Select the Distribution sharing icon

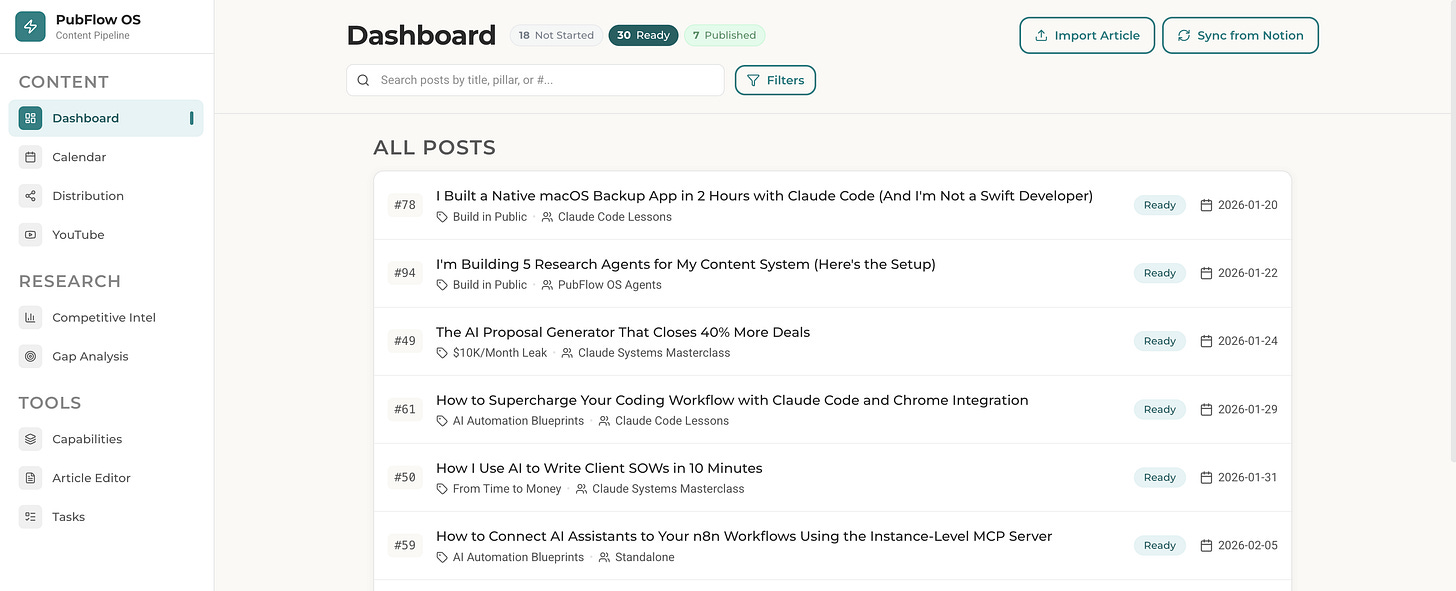pyautogui.click(x=33, y=195)
